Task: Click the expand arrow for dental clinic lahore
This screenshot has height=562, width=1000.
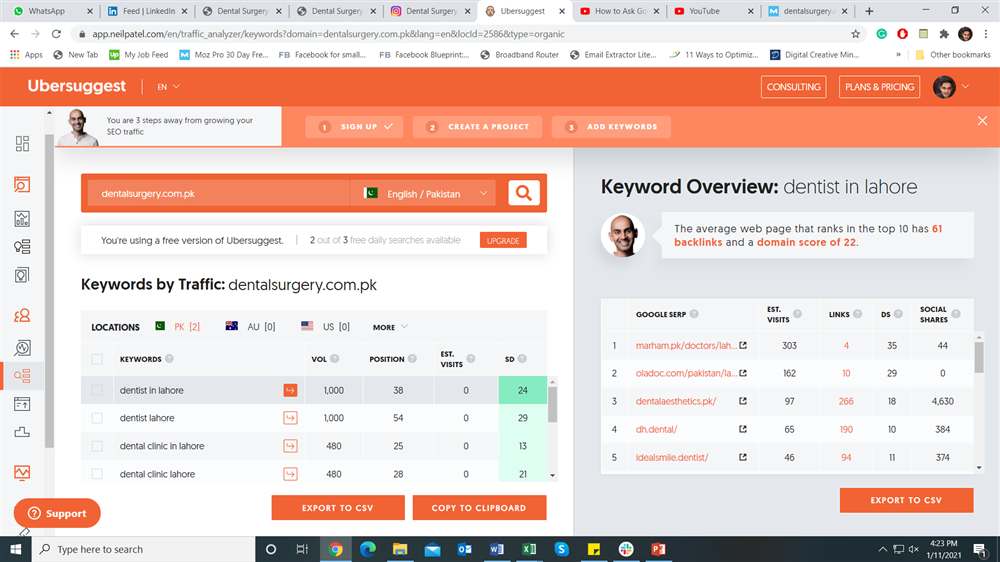Action: [x=290, y=474]
